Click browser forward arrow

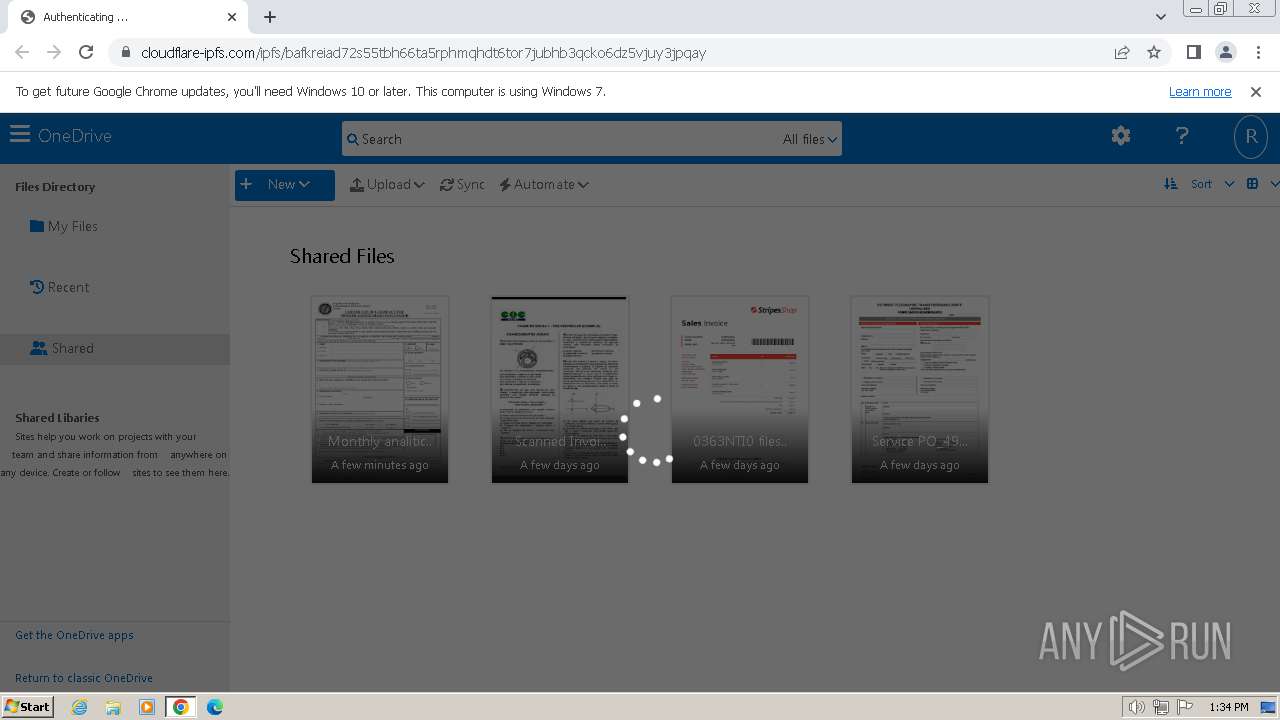[54, 52]
